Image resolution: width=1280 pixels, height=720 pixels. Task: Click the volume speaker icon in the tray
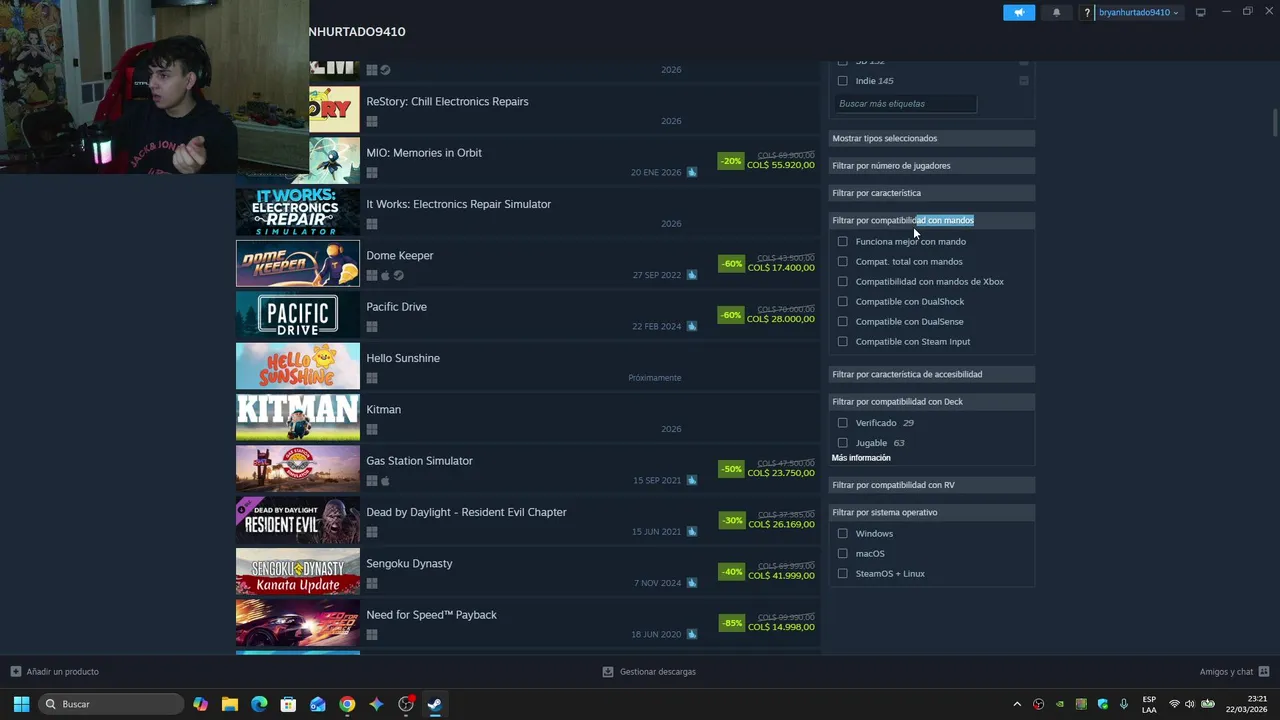[1189, 704]
